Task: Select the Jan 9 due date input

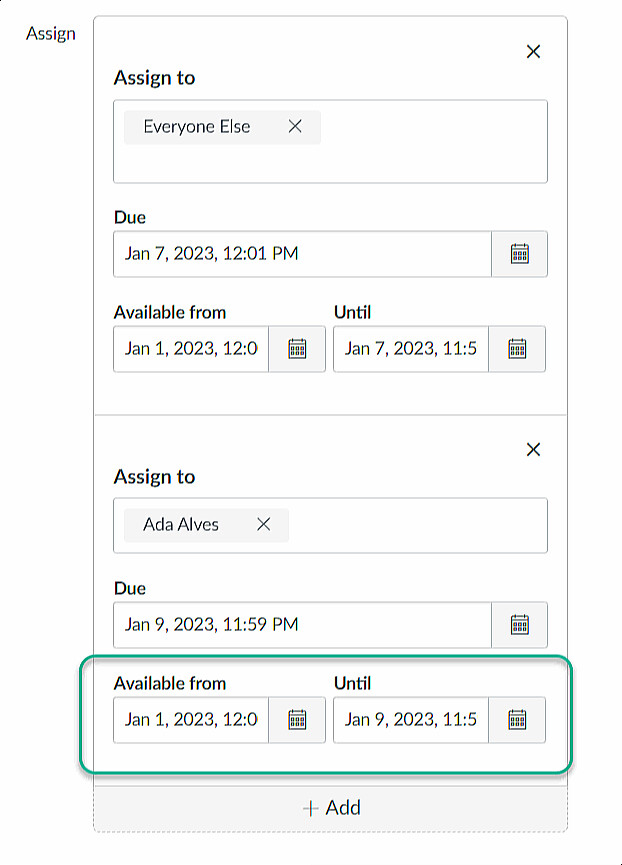Action: tap(300, 625)
